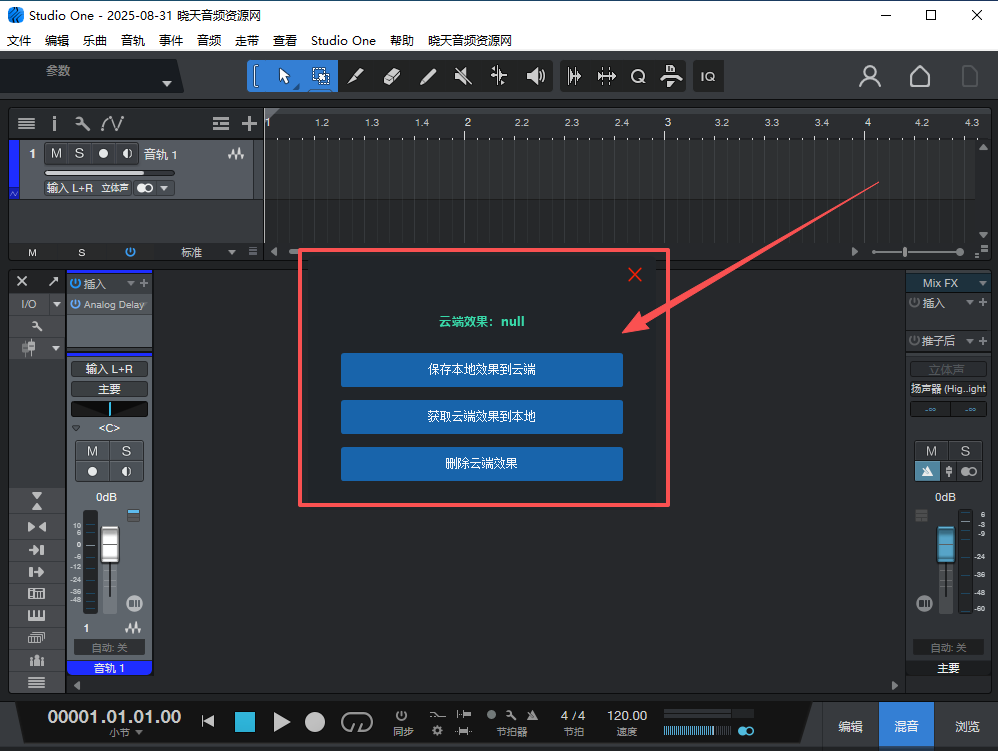Viewport: 998px width, 751px height.
Task: Click the Quantize Q icon
Action: click(x=638, y=76)
